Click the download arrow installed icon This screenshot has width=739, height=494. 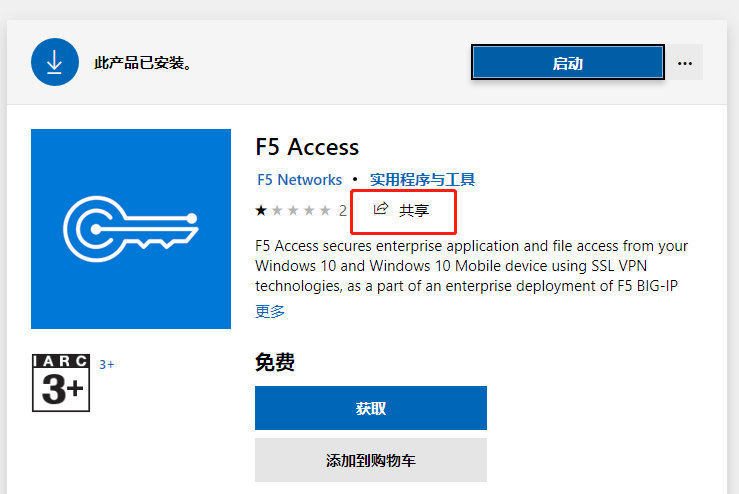click(55, 62)
